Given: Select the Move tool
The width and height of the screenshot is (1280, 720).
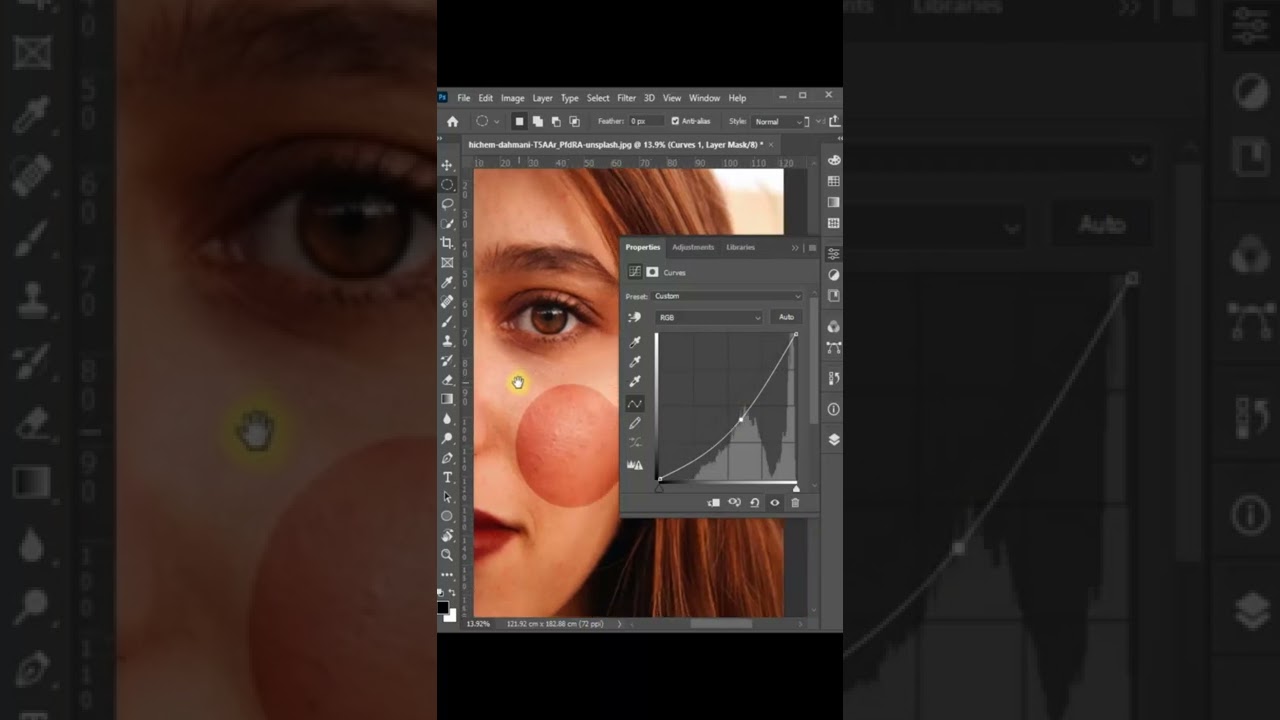Looking at the screenshot, I should [447, 165].
